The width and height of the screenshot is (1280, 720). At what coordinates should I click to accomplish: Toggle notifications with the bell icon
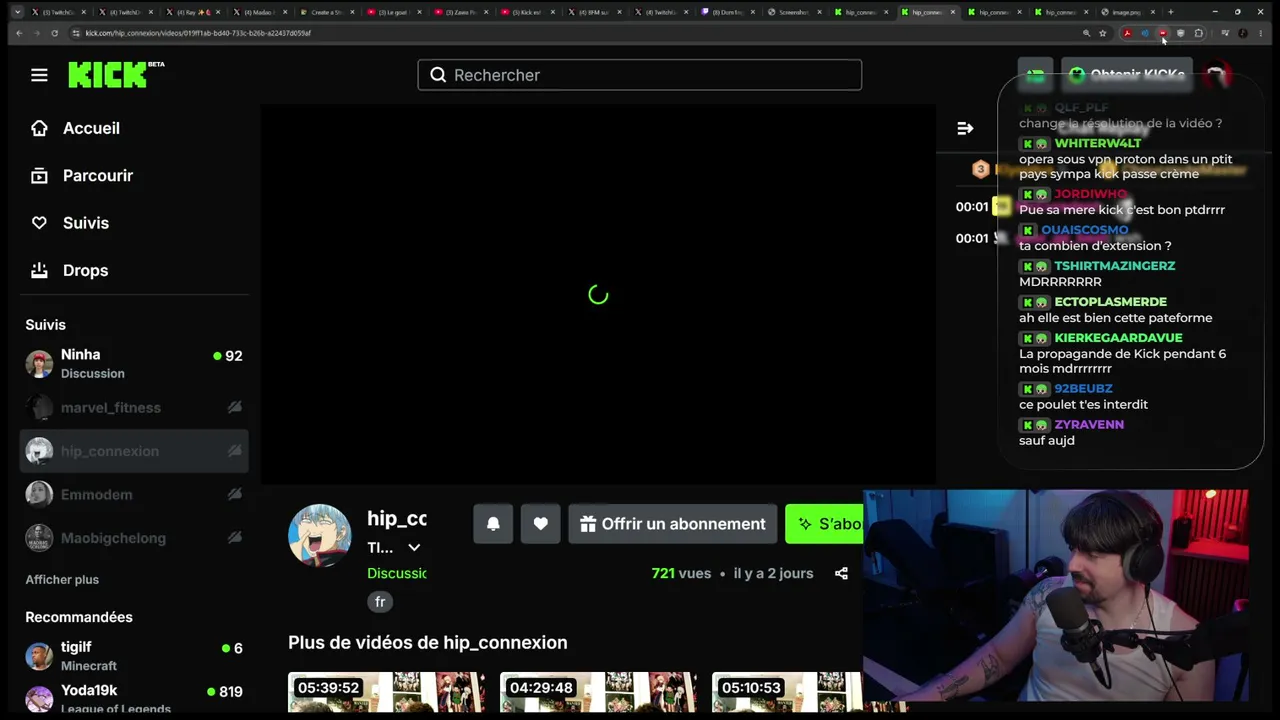(x=493, y=524)
